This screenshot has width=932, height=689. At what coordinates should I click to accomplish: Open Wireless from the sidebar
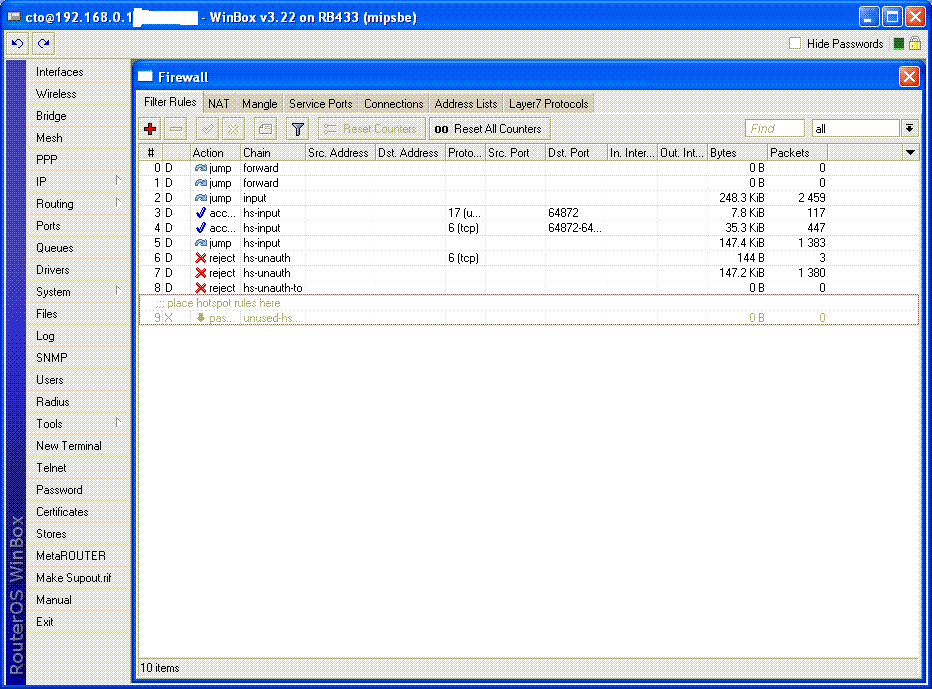56,94
